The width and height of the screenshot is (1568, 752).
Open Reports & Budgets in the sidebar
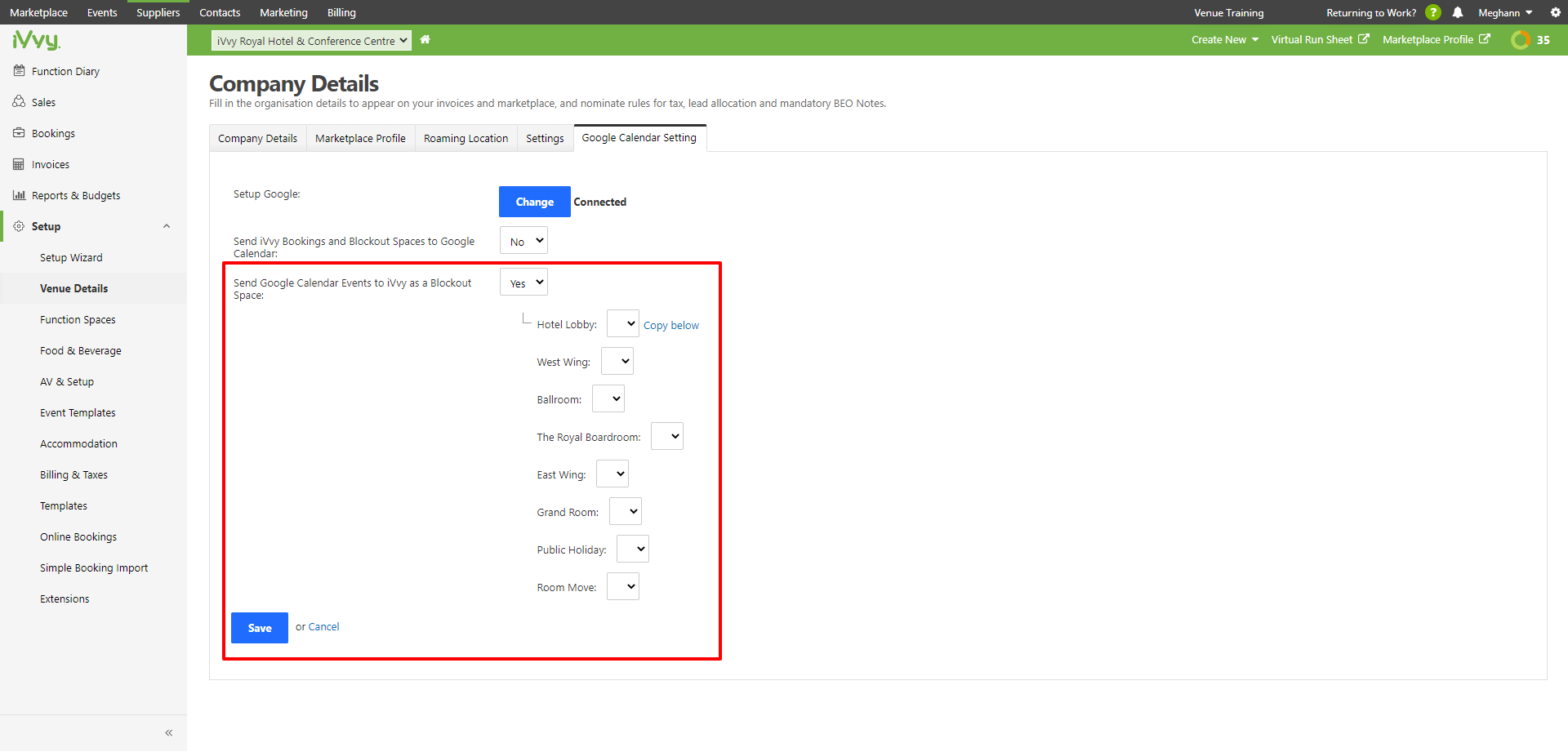(75, 194)
